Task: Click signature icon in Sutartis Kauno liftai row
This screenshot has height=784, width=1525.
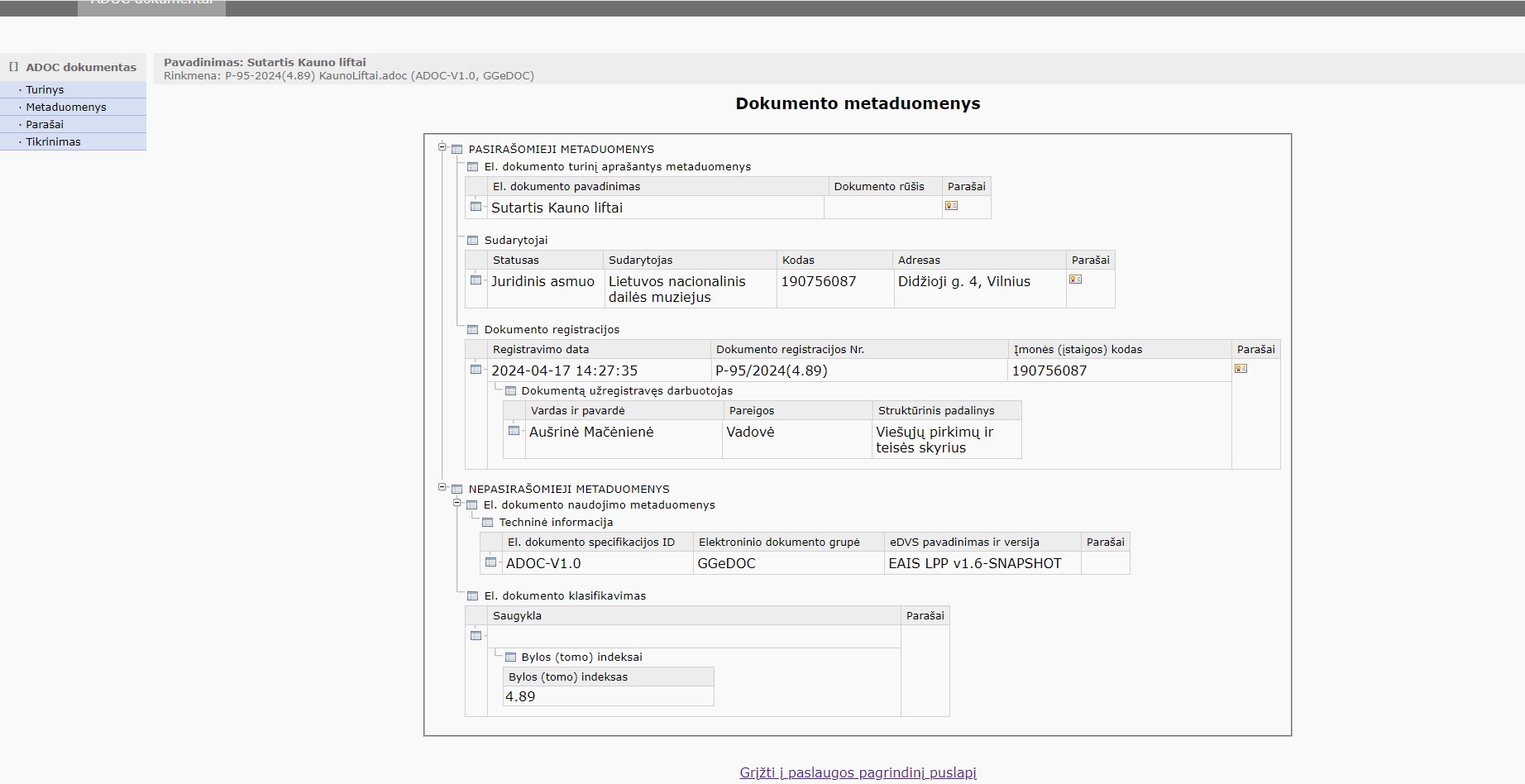Action: (951, 206)
